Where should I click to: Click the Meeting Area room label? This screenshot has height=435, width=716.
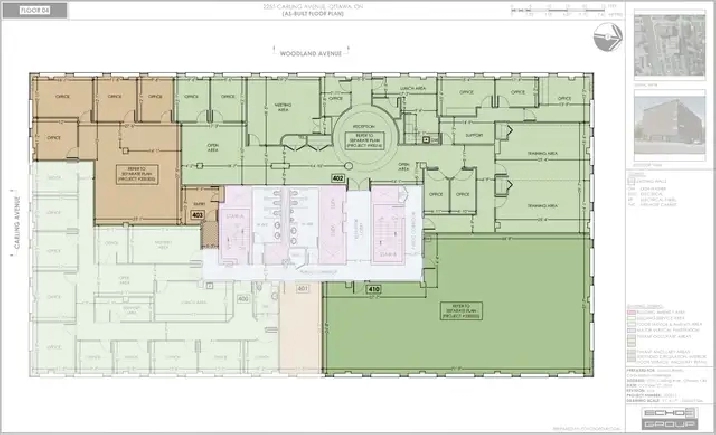[x=282, y=105]
